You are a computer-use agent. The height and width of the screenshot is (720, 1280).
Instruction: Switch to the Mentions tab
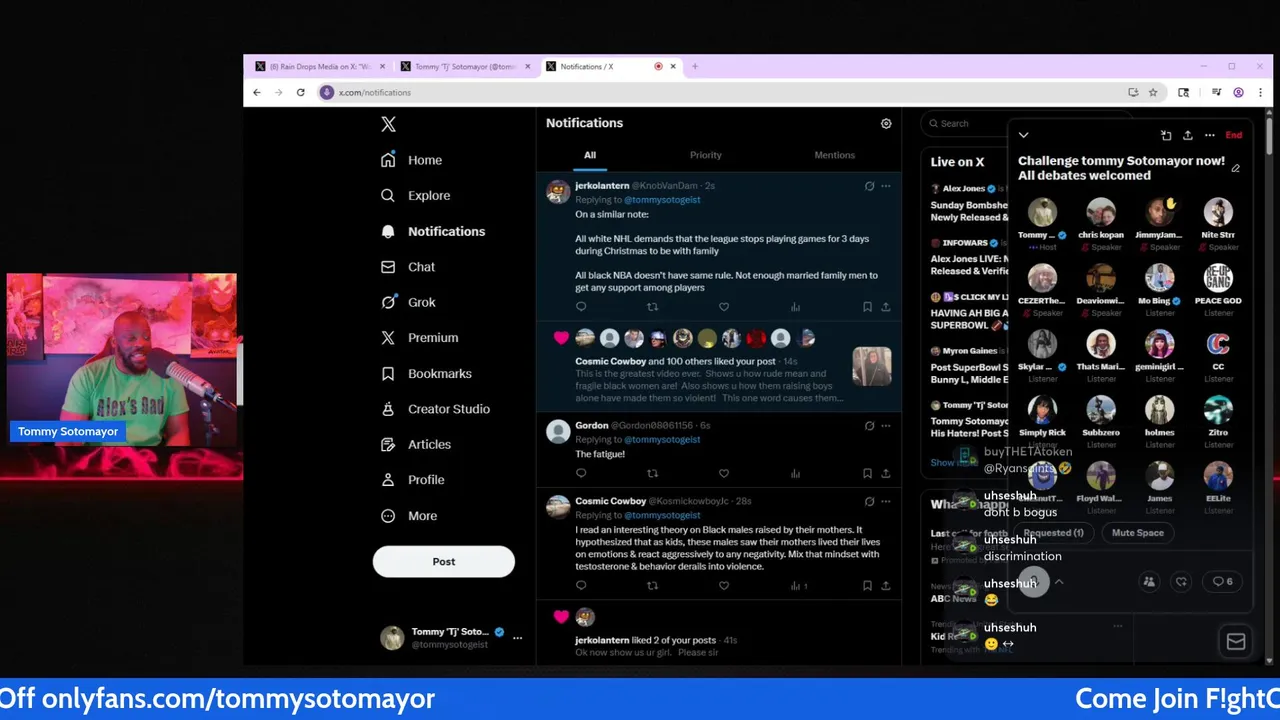click(835, 155)
